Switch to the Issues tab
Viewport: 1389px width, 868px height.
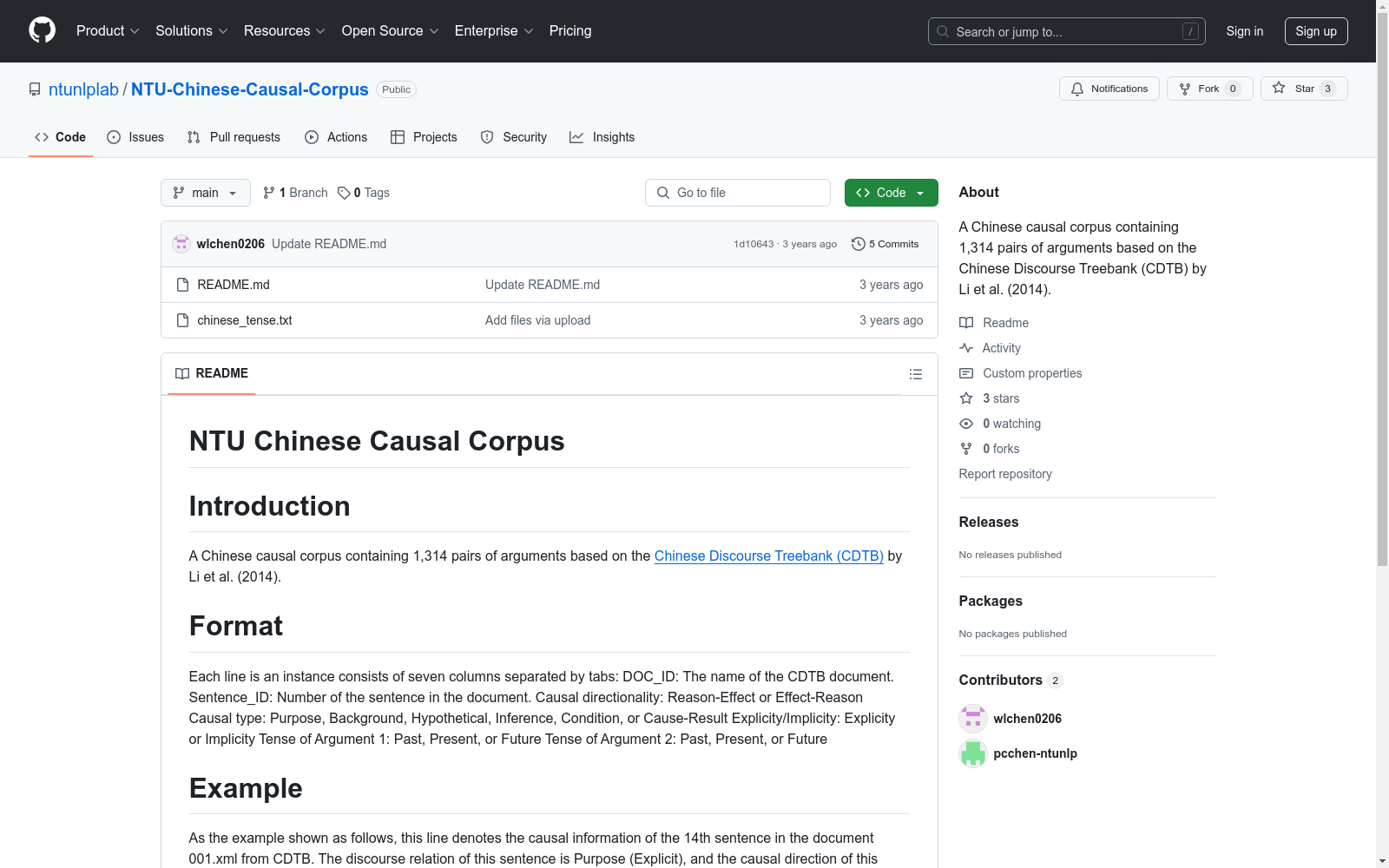coord(135,137)
